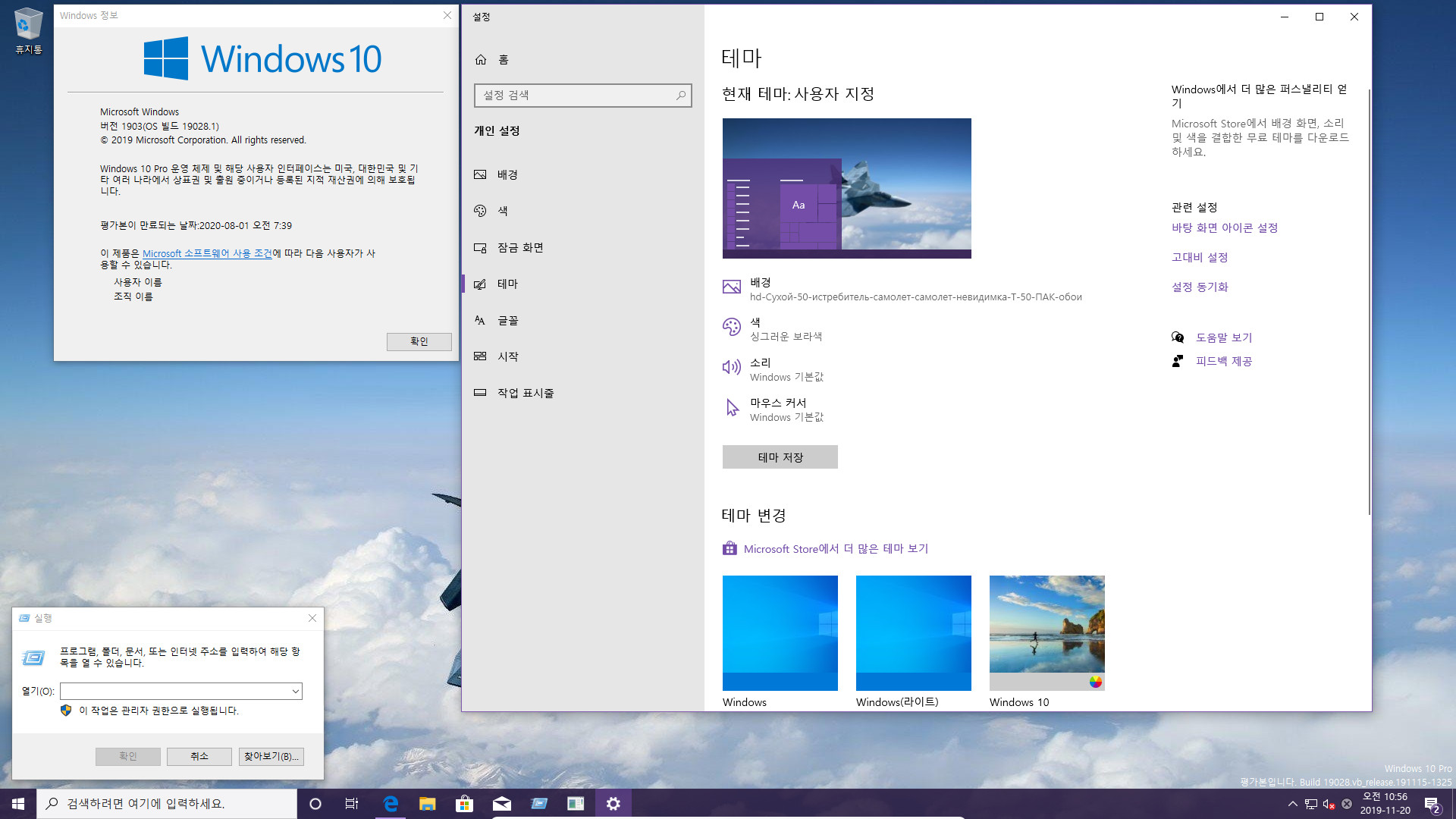Close the 실행 Run dialog
The width and height of the screenshot is (1456, 819).
(312, 619)
